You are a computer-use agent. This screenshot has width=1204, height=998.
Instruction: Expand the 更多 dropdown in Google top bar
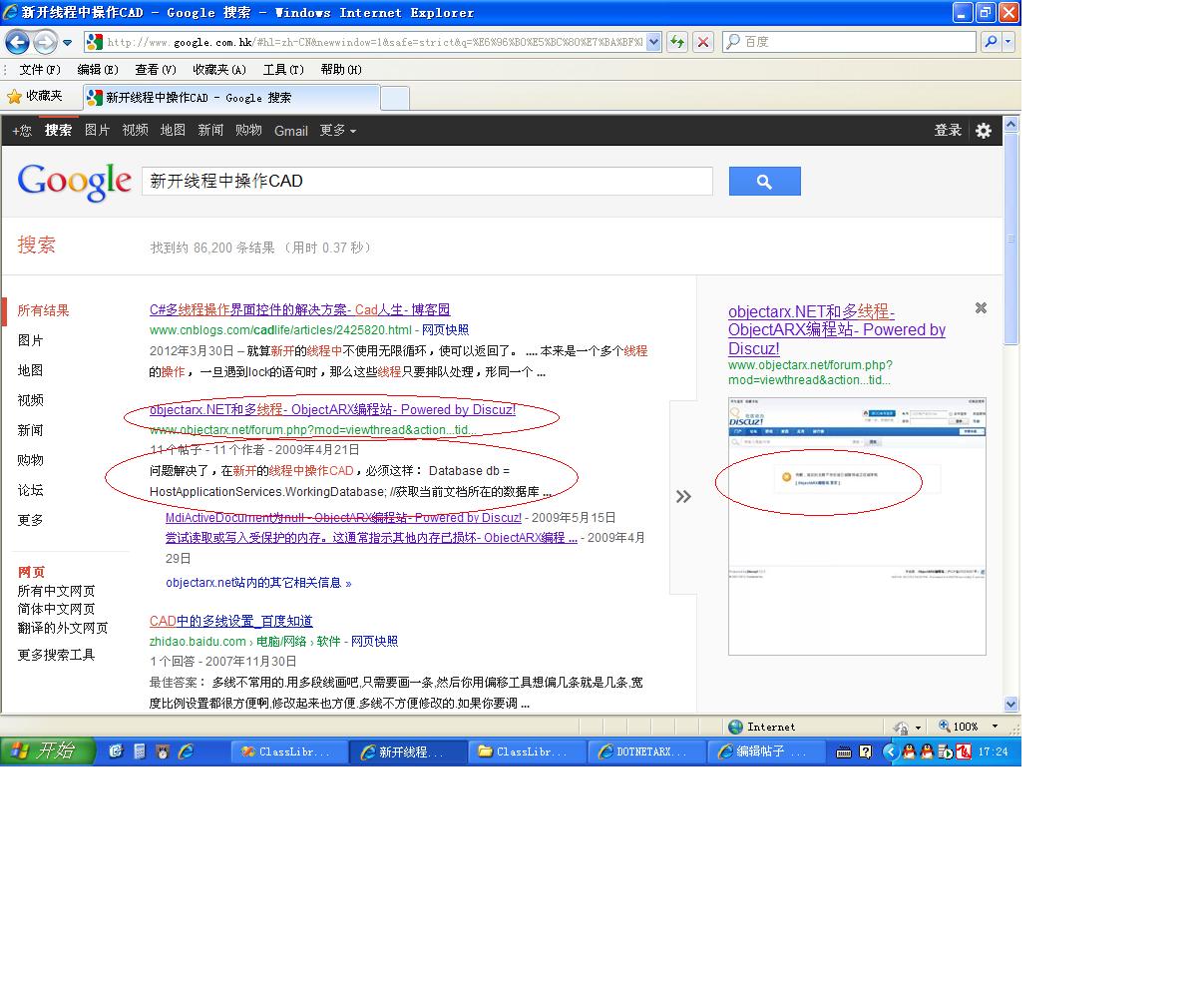click(337, 131)
